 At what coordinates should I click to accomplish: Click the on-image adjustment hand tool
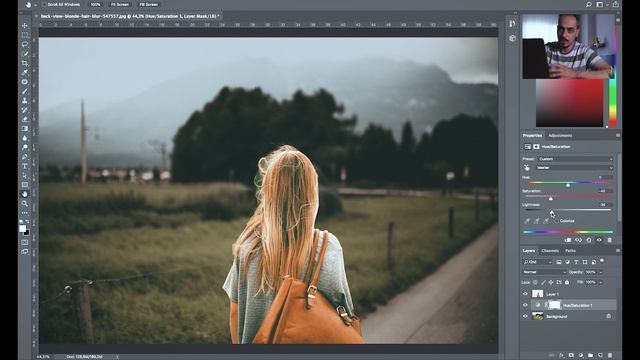pos(527,168)
